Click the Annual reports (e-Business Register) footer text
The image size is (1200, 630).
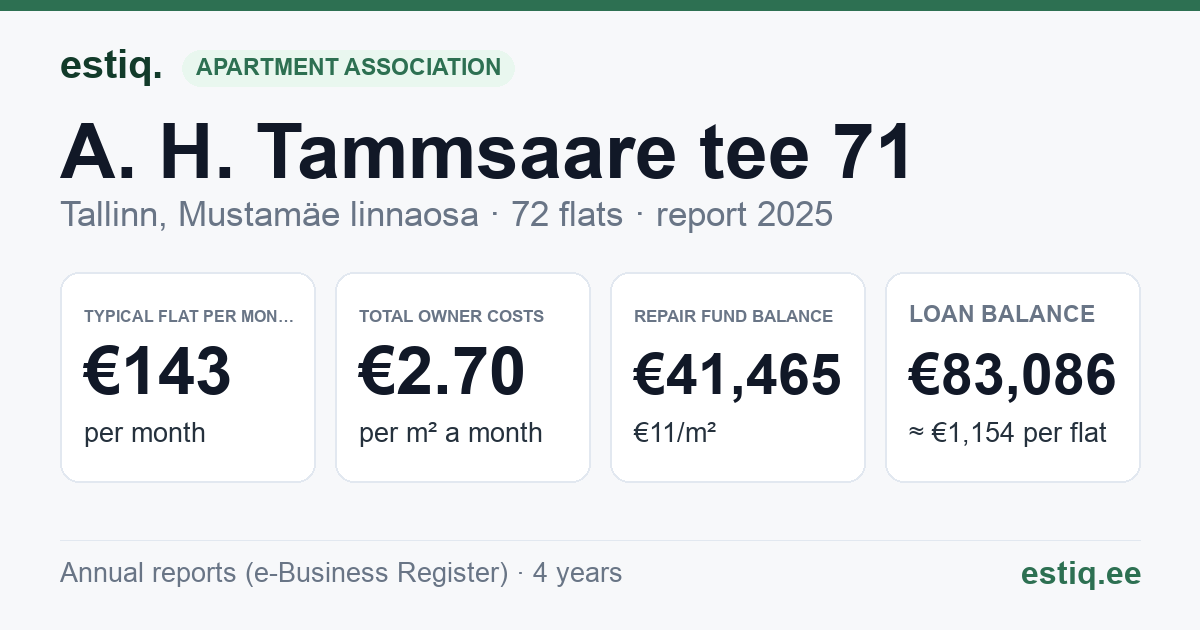[341, 573]
